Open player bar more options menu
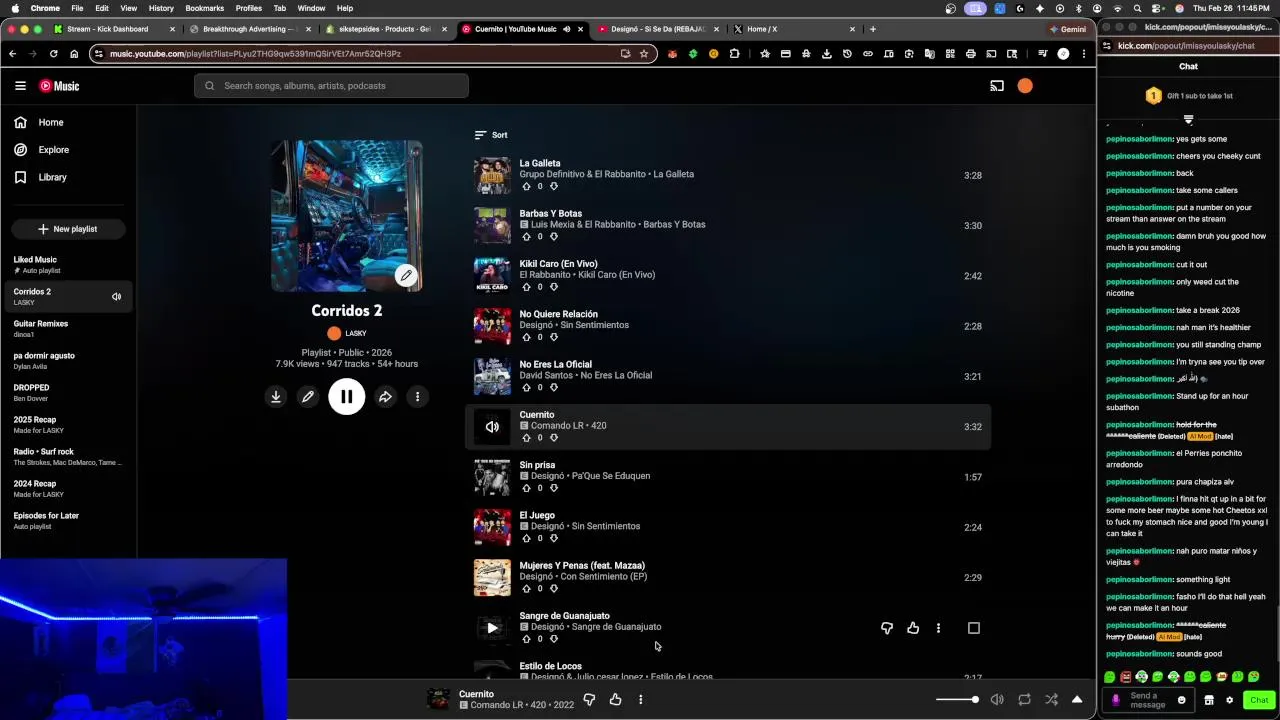The image size is (1280, 720). [x=641, y=700]
